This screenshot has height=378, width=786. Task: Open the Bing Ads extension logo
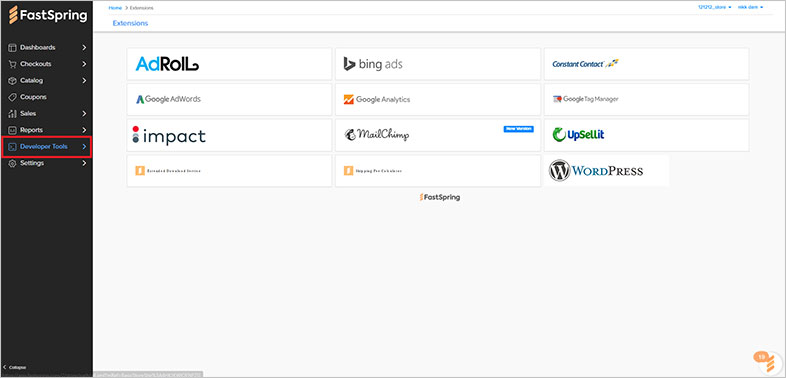[372, 64]
